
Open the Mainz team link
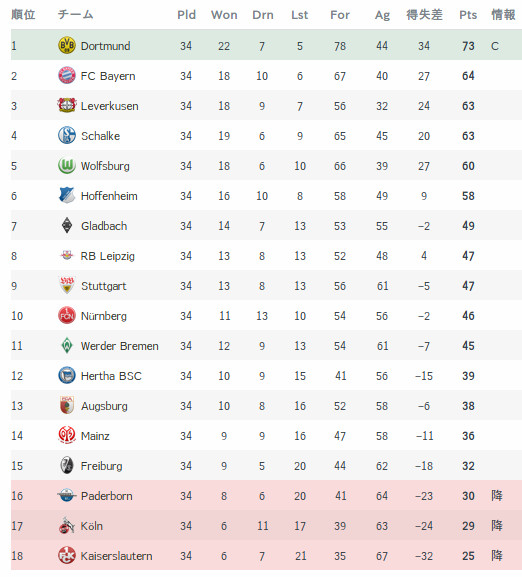pos(95,436)
